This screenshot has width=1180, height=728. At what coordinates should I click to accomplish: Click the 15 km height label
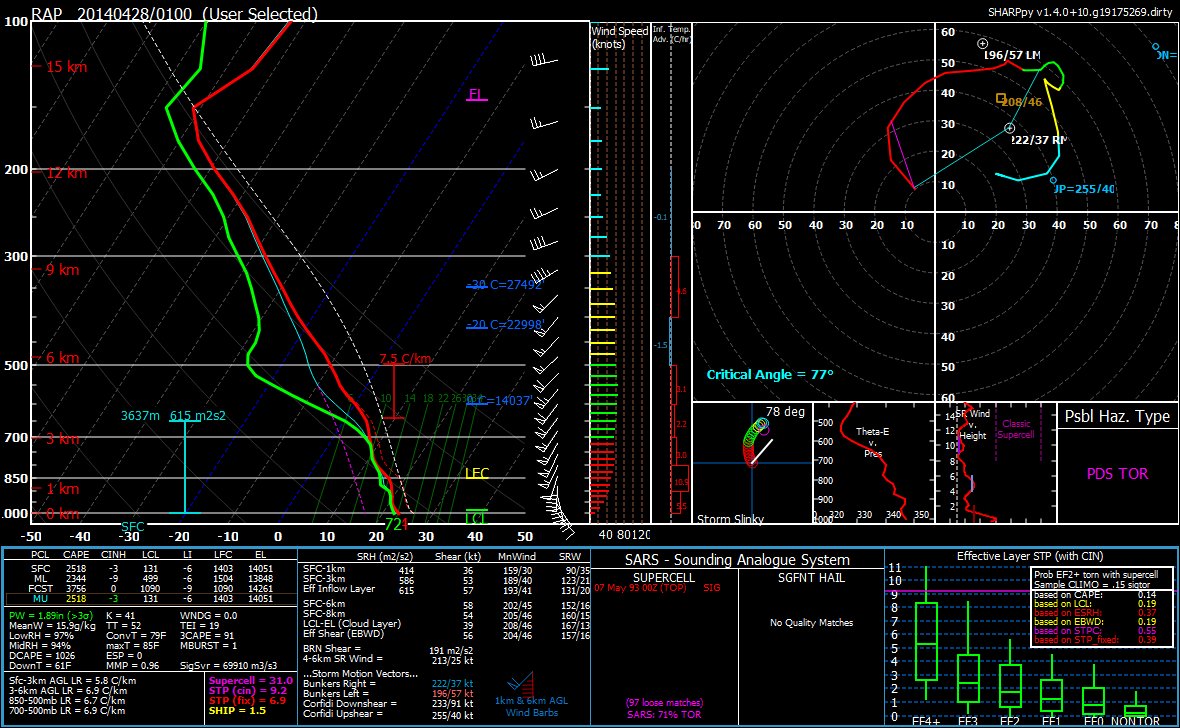pyautogui.click(x=65, y=67)
